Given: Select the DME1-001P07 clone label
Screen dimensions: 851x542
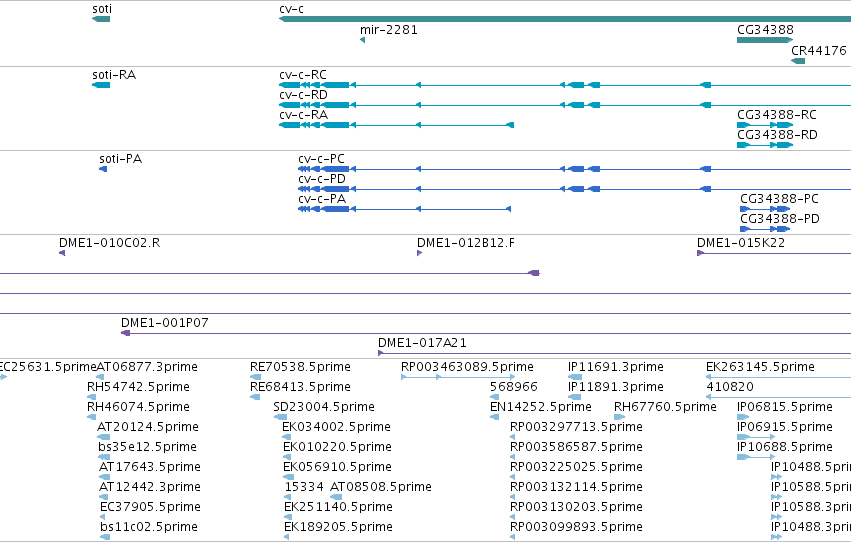Looking at the screenshot, I should (x=164, y=322).
